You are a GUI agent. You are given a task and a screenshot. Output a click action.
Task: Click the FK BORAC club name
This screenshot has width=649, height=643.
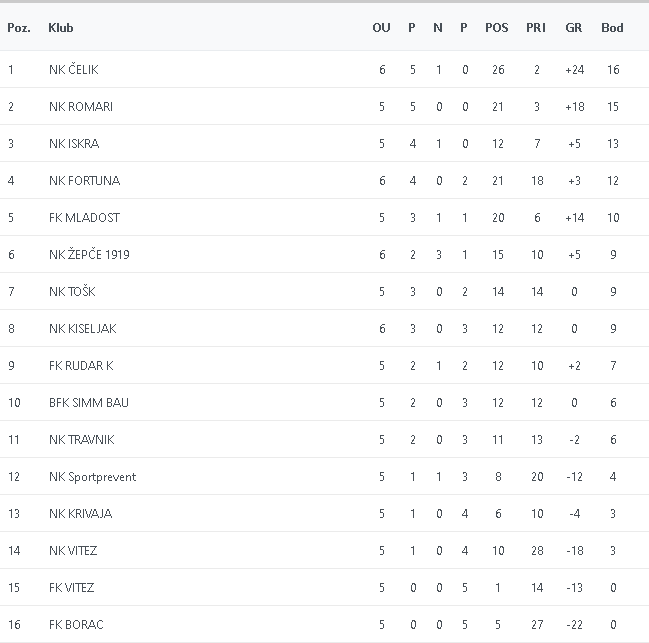(76, 625)
